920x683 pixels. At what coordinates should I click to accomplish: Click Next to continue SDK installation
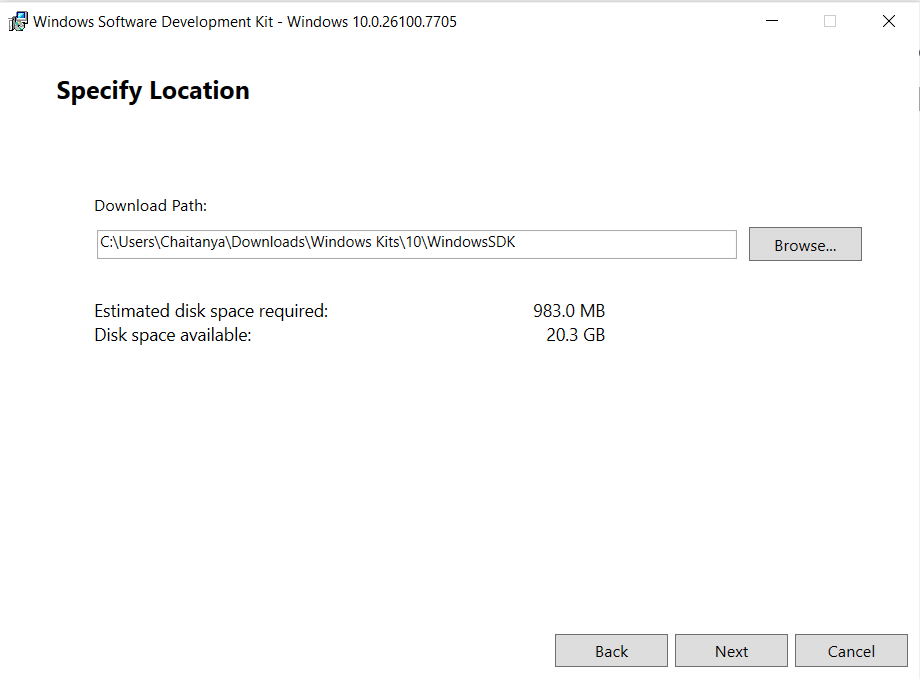coord(731,650)
